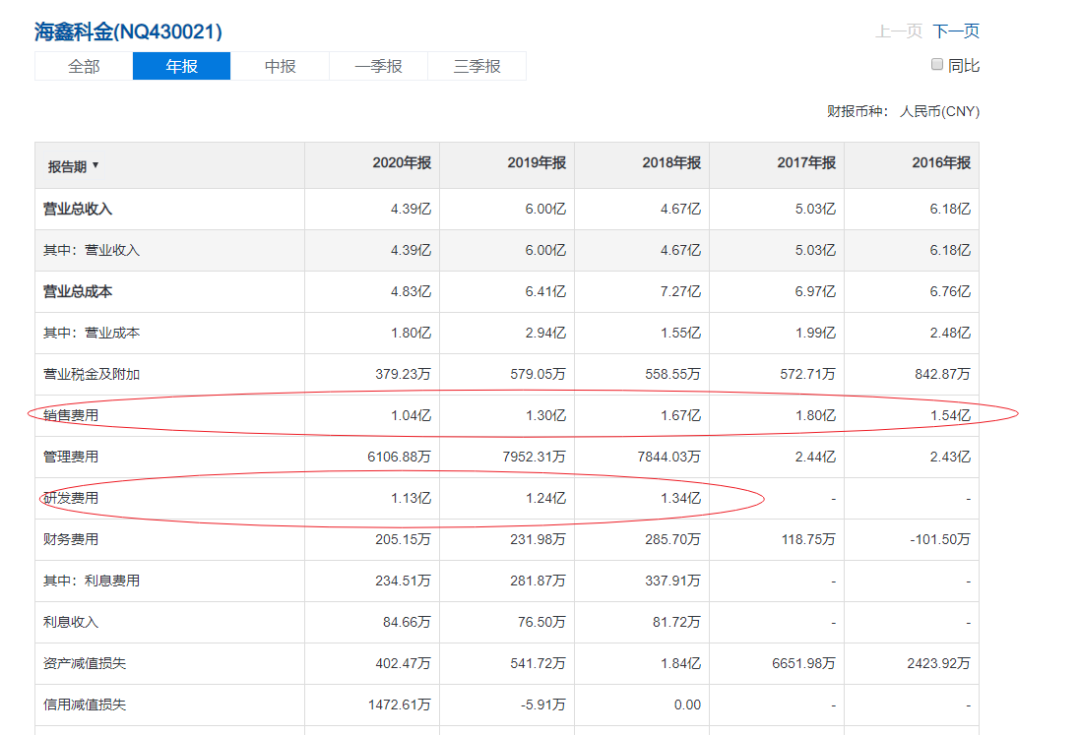
Task: Click the 上一页 previous page link
Action: pyautogui.click(x=898, y=31)
